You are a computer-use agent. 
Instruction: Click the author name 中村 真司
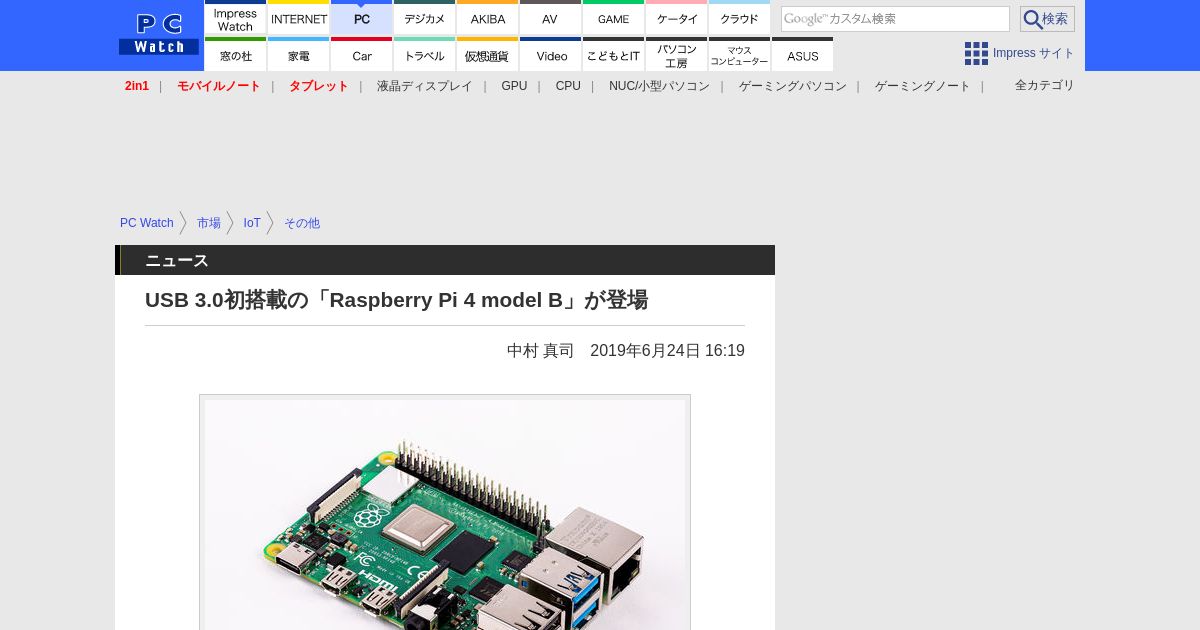pos(540,351)
